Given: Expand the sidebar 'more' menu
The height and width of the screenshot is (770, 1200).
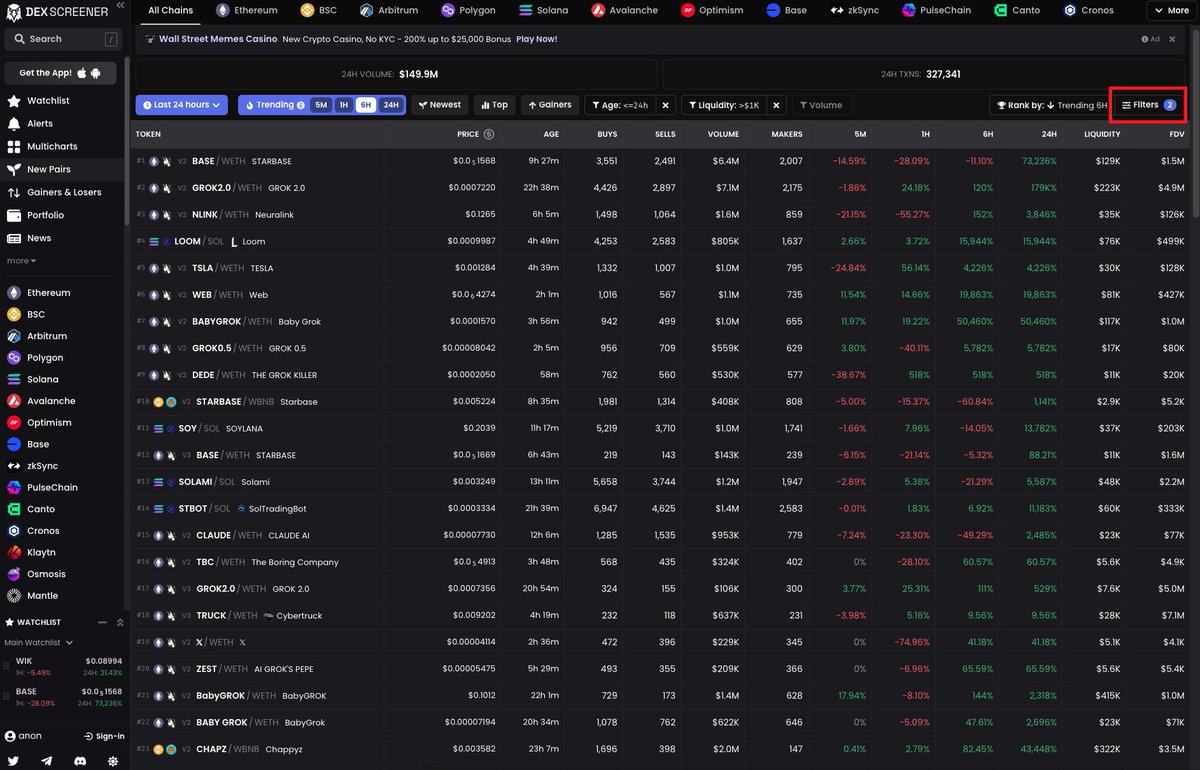Looking at the screenshot, I should point(21,261).
